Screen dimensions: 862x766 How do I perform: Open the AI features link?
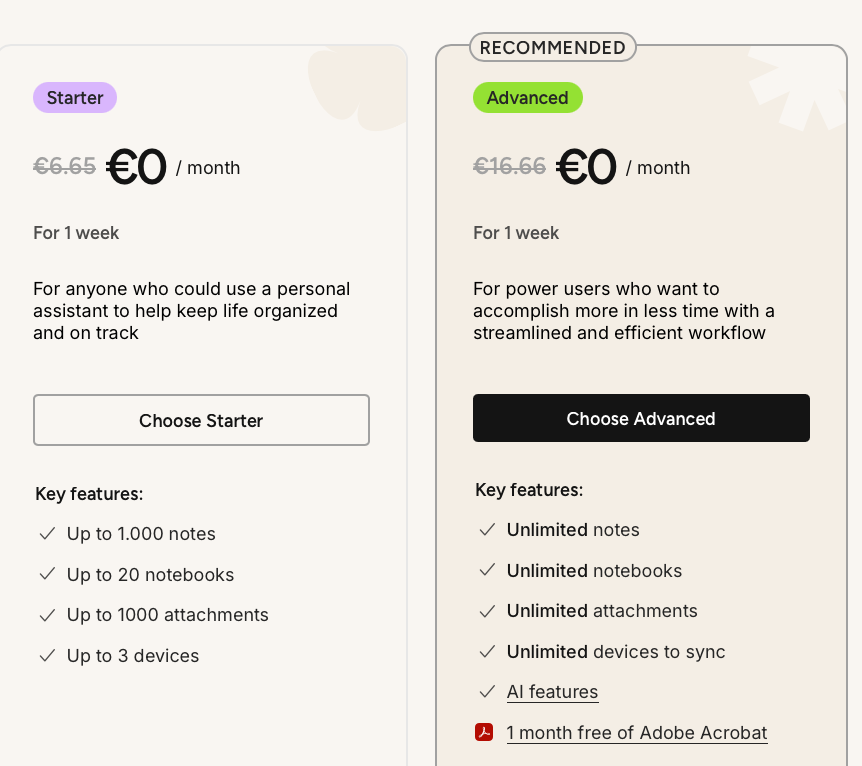click(552, 692)
